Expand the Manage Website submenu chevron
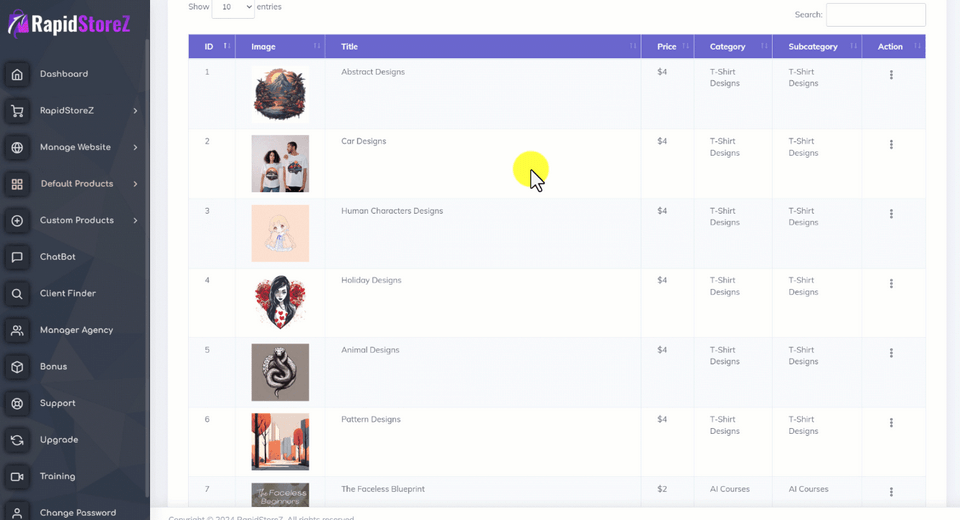Viewport: 960px width, 520px height. point(135,148)
